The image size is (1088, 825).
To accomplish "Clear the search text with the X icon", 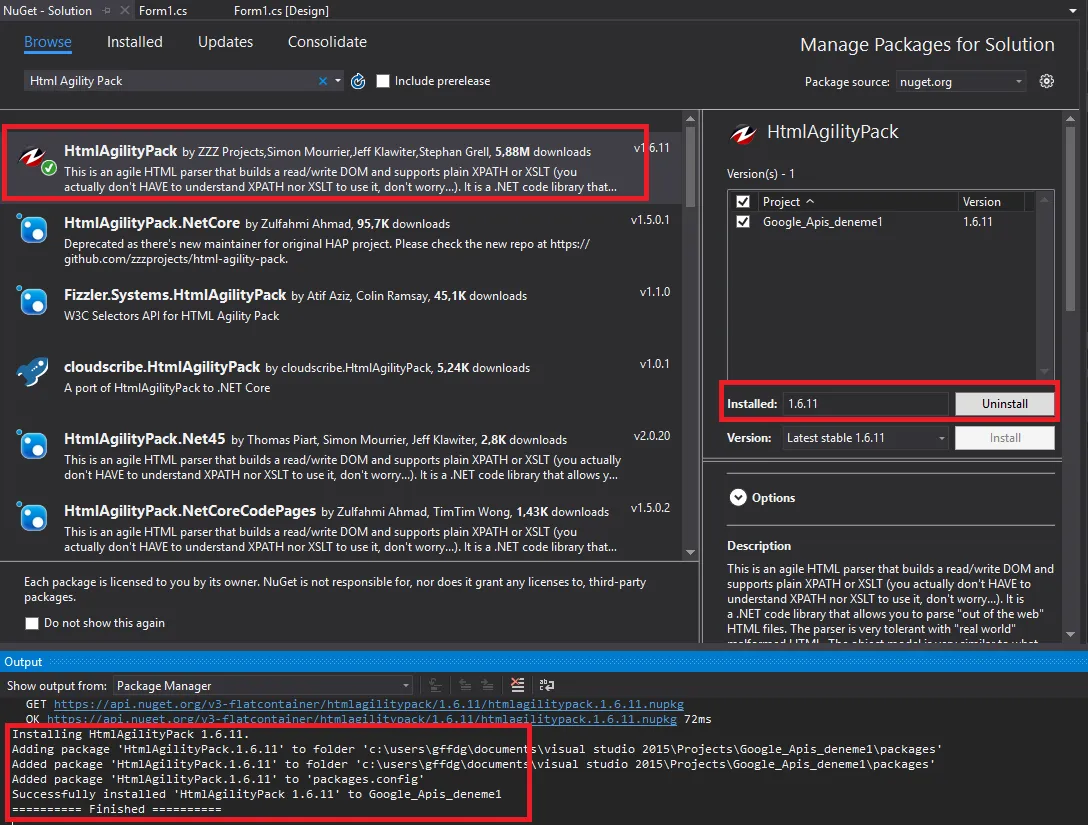I will pos(323,81).
